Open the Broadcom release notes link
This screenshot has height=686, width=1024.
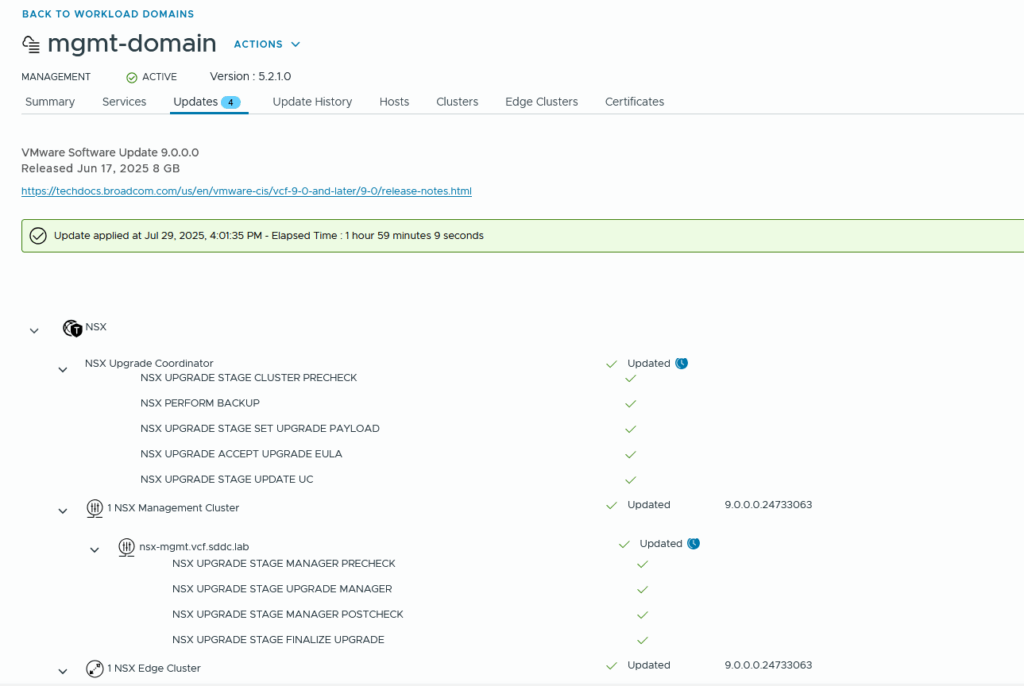(x=246, y=191)
